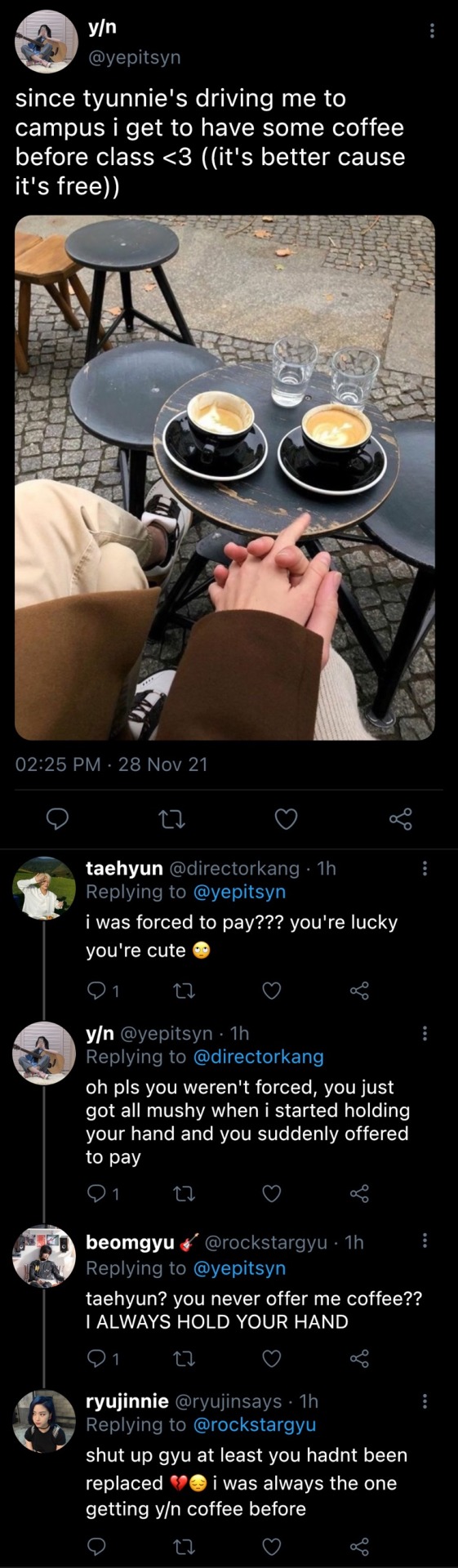Share the main tweet from y/n
The width and height of the screenshot is (458, 1568).
click(400, 818)
